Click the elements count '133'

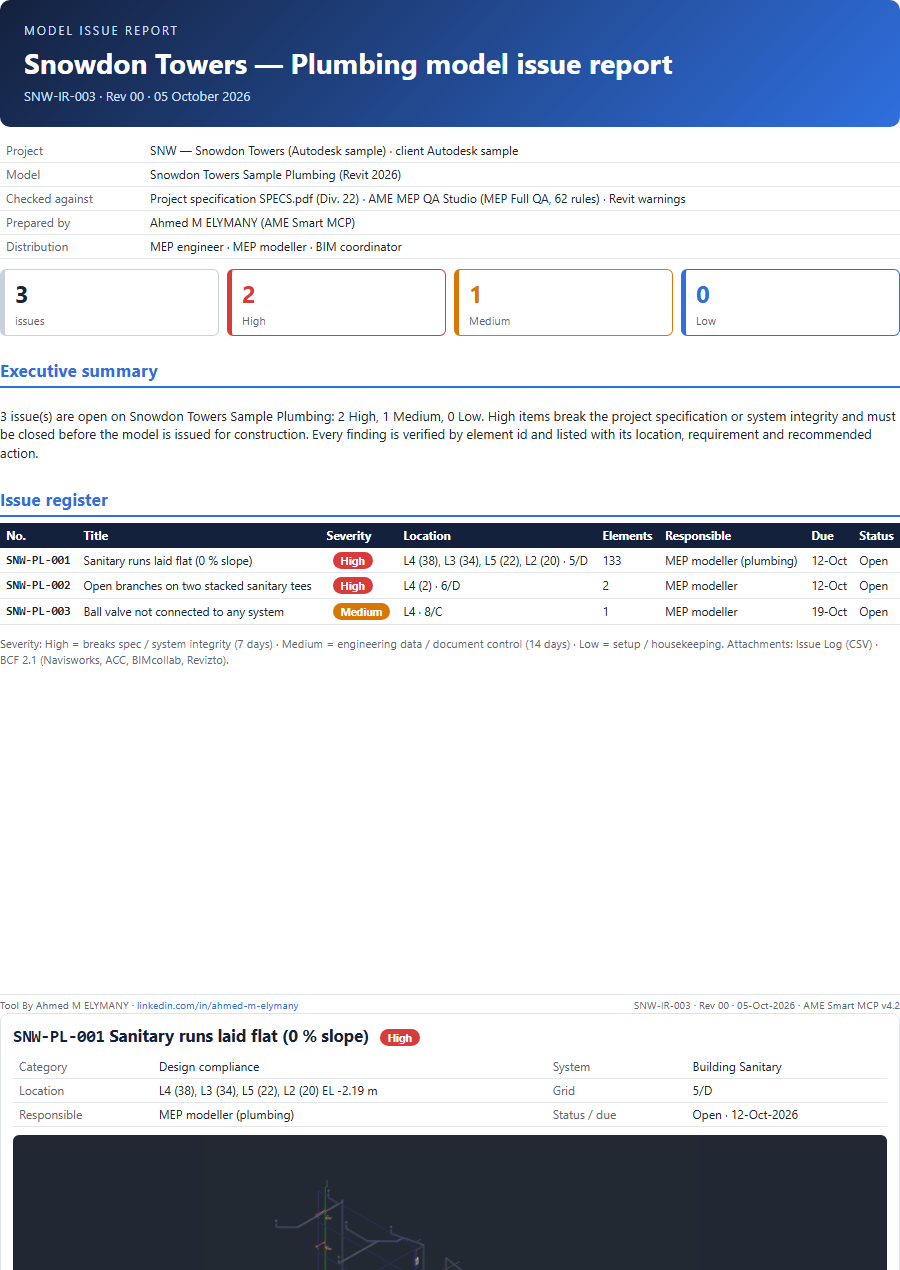pos(612,560)
